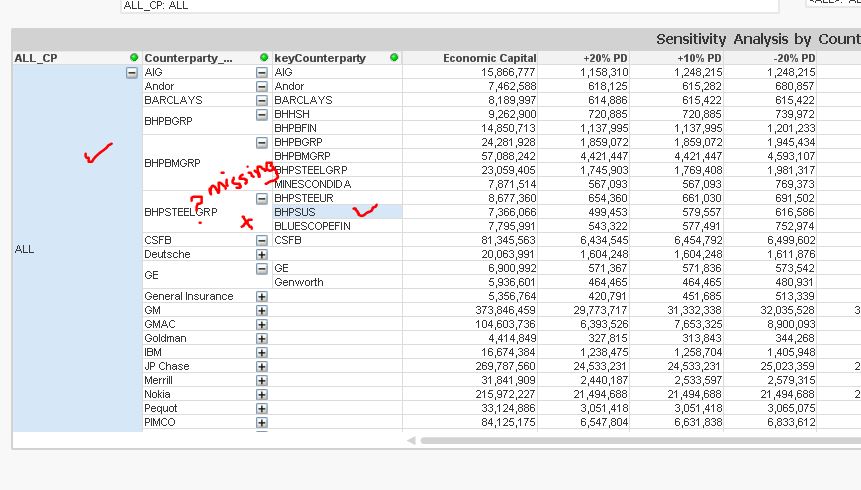Select the General Insurance counterparty label
Viewport: 861px width, 490px height.
pos(189,296)
